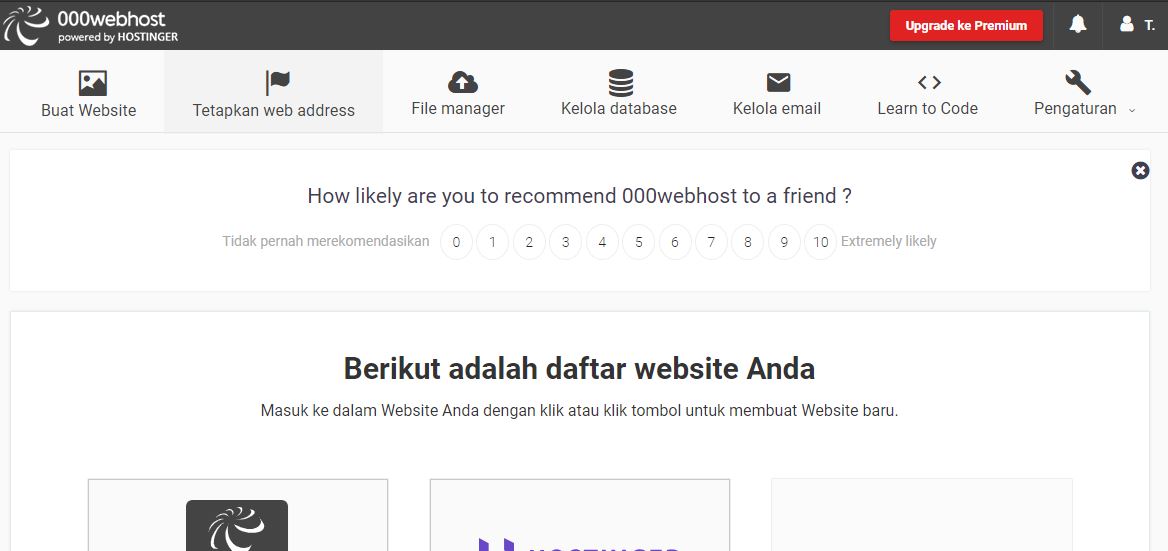Screen dimensions: 1168x551
Task: Click the database stack icon
Action: coord(620,83)
